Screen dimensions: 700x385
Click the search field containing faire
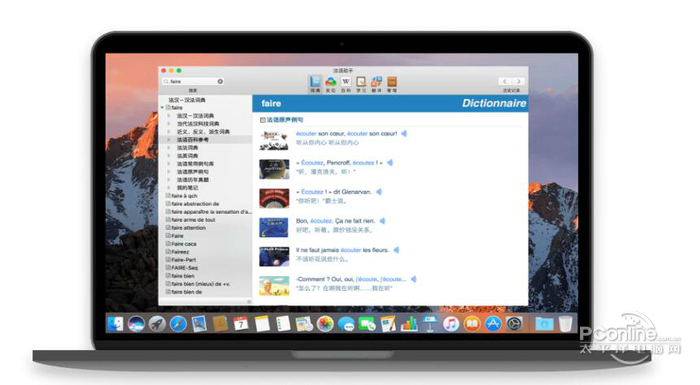193,81
